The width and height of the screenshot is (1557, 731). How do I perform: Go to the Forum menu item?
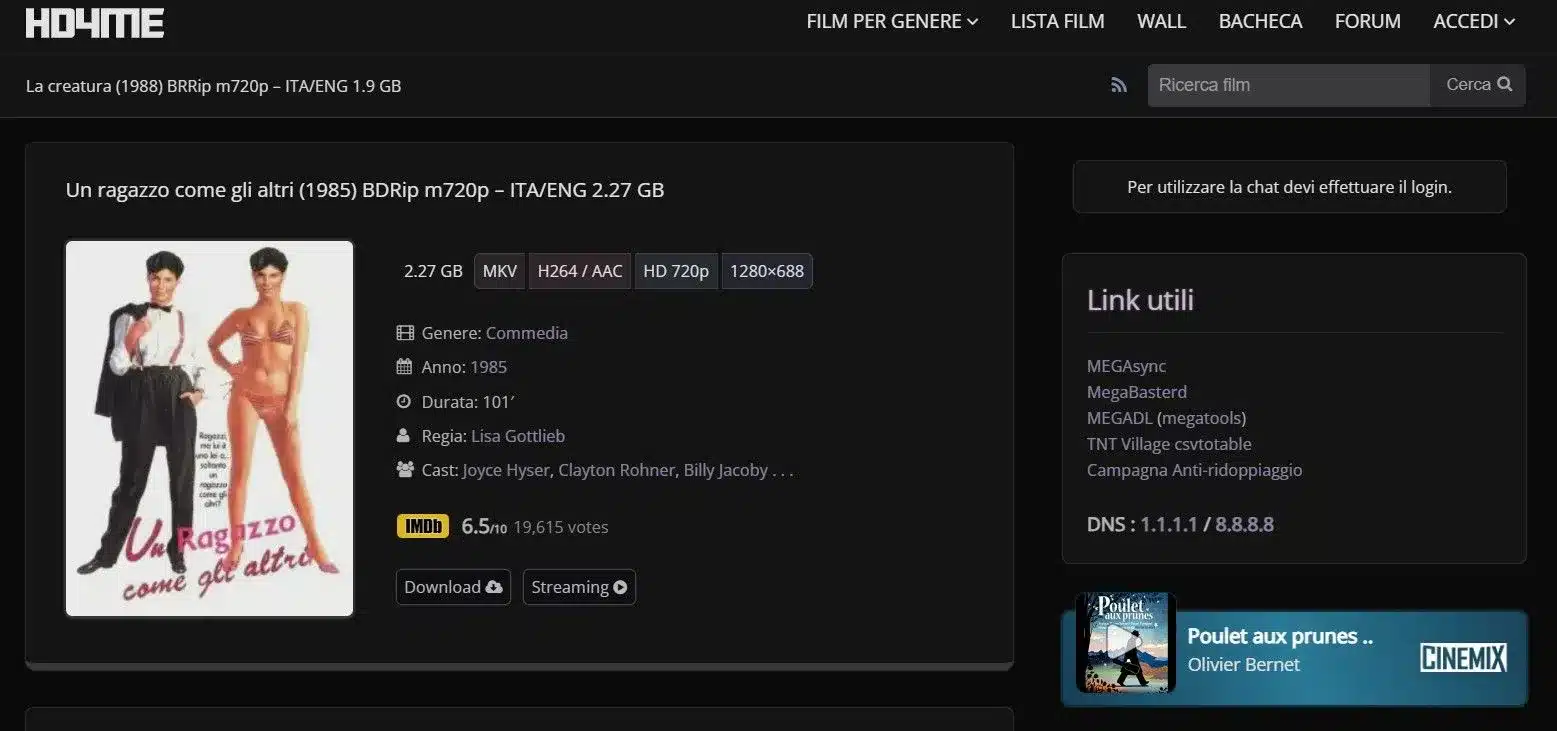coord(1367,22)
